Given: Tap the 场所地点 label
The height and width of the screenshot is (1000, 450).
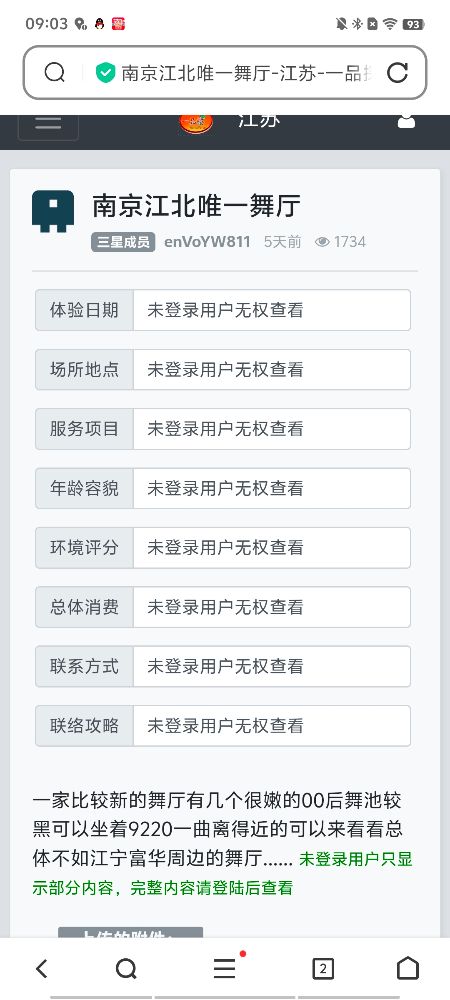Looking at the screenshot, I should pos(84,369).
